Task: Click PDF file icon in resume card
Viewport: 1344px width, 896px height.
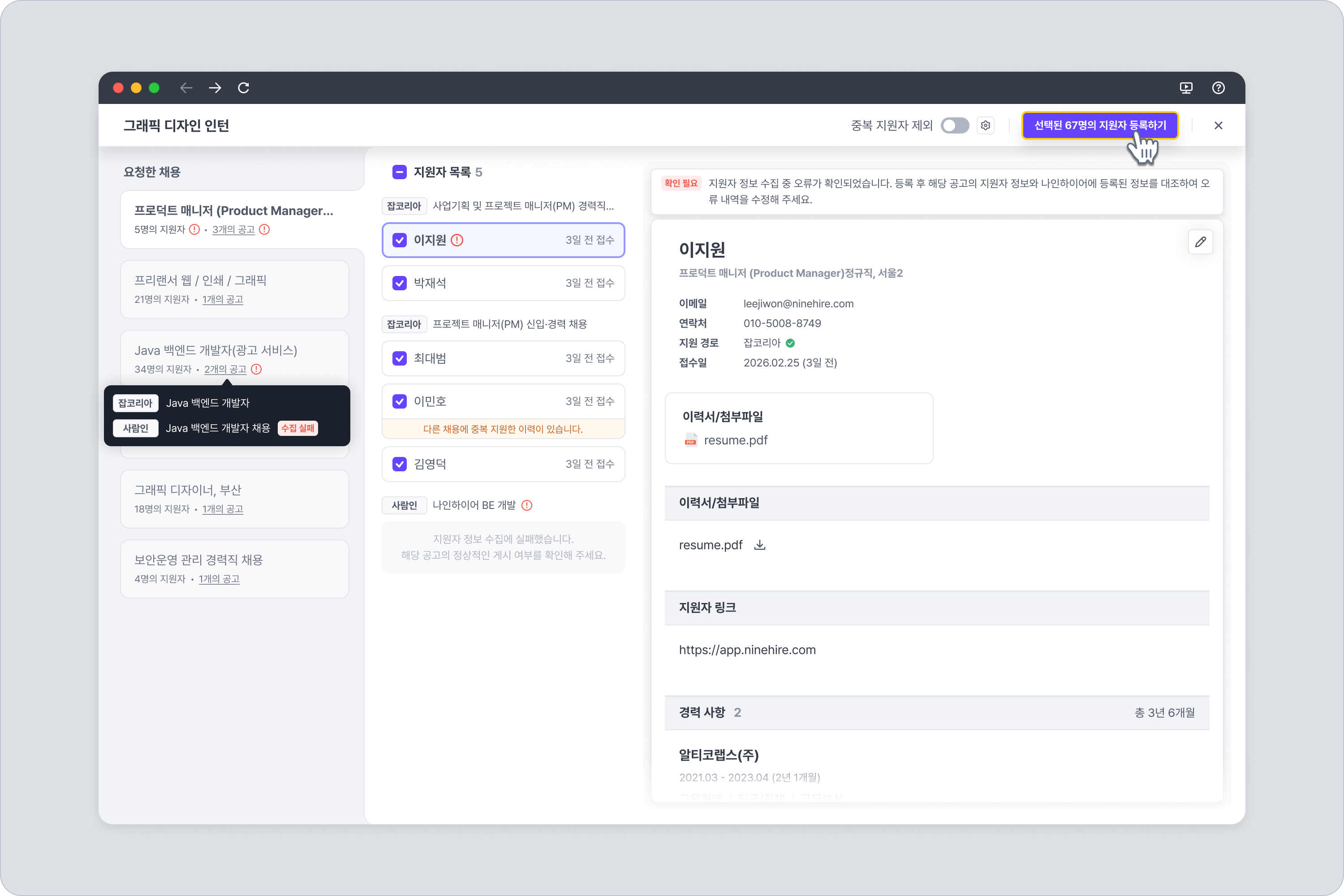Action: (x=691, y=440)
